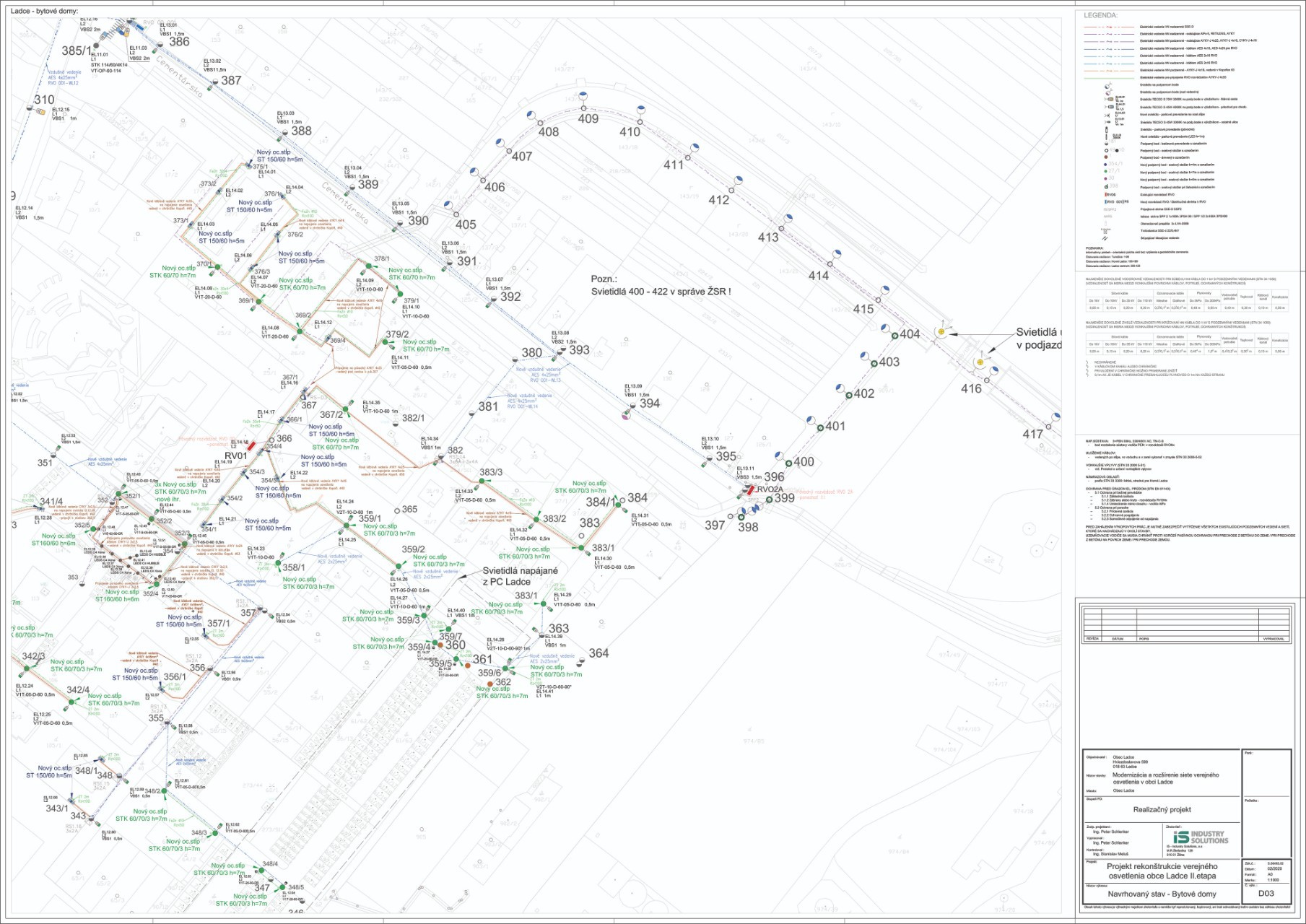
Task: Click the yellow lamp symbol nearest label 416
Action: click(980, 362)
